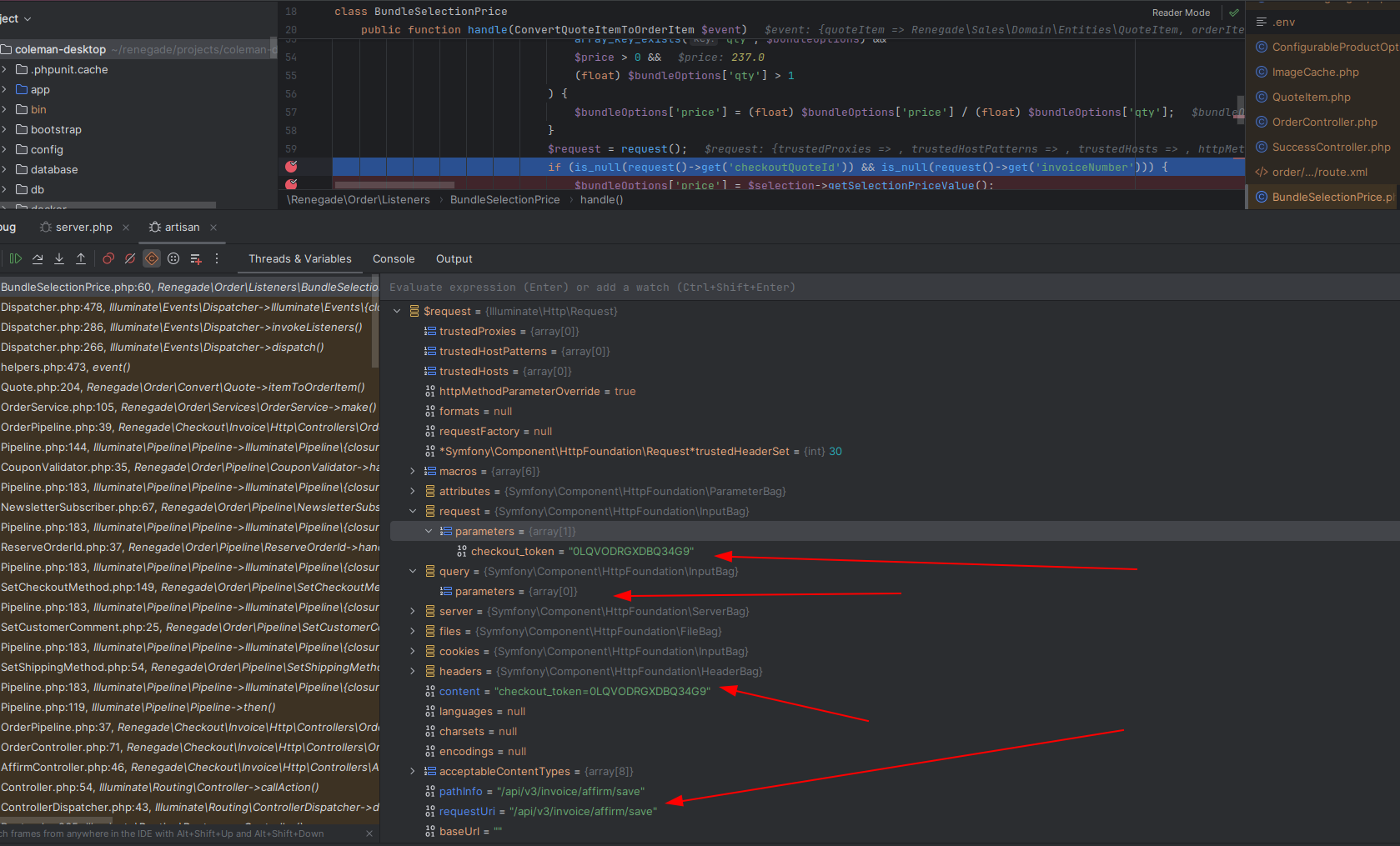Click the Resume Program debug icon
This screenshot has width=1400, height=846.
point(15,259)
